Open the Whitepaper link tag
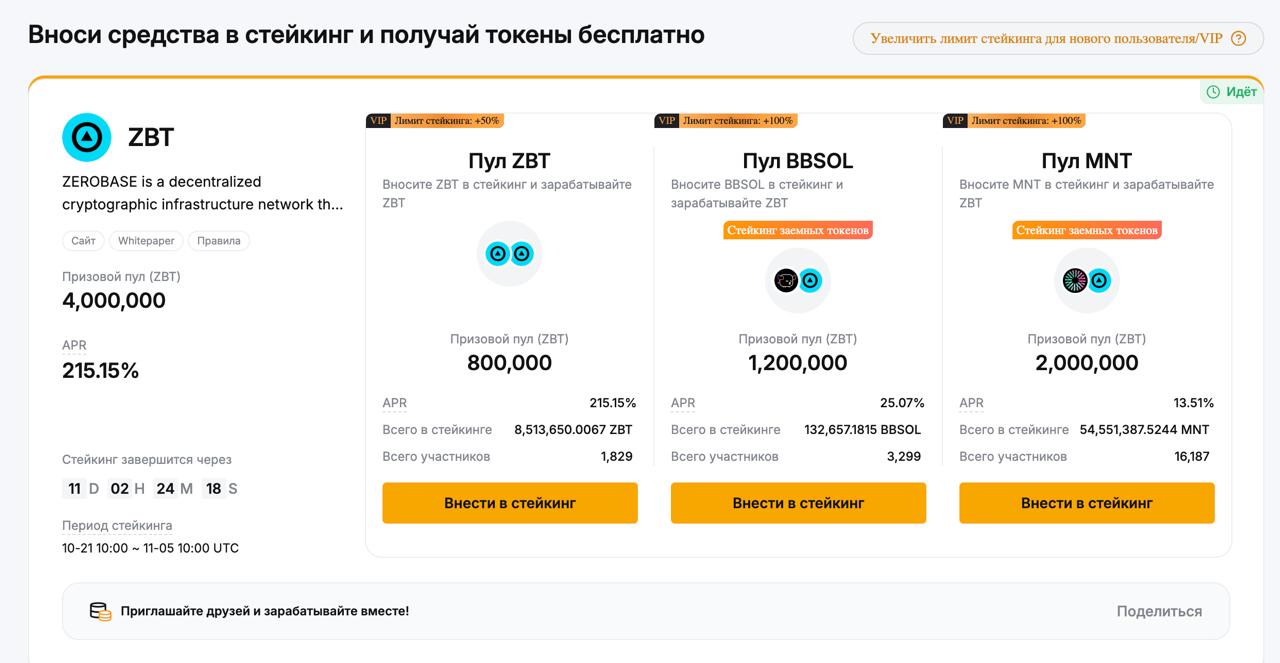Viewport: 1280px width, 663px height. 146,241
